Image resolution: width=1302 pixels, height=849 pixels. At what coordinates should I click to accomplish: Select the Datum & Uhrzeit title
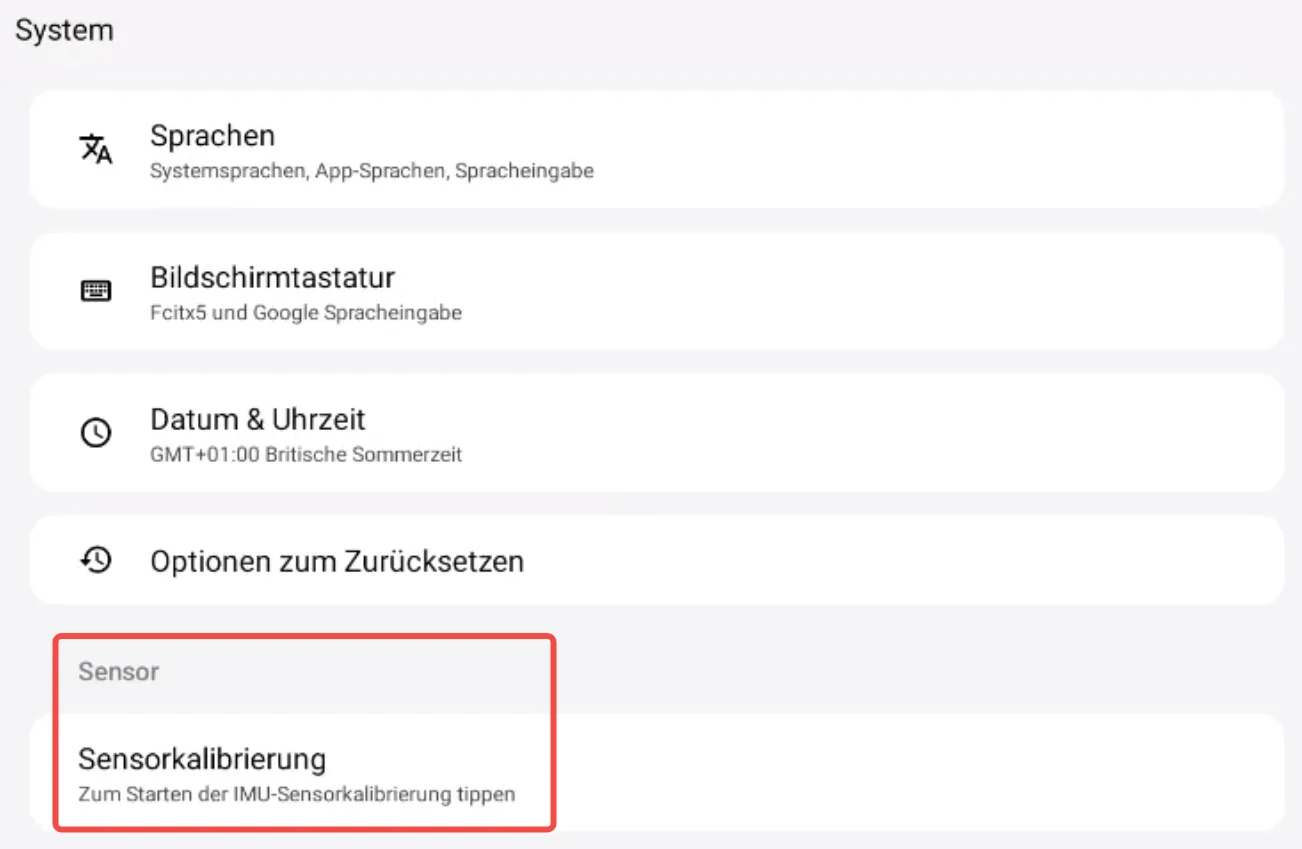tap(258, 419)
